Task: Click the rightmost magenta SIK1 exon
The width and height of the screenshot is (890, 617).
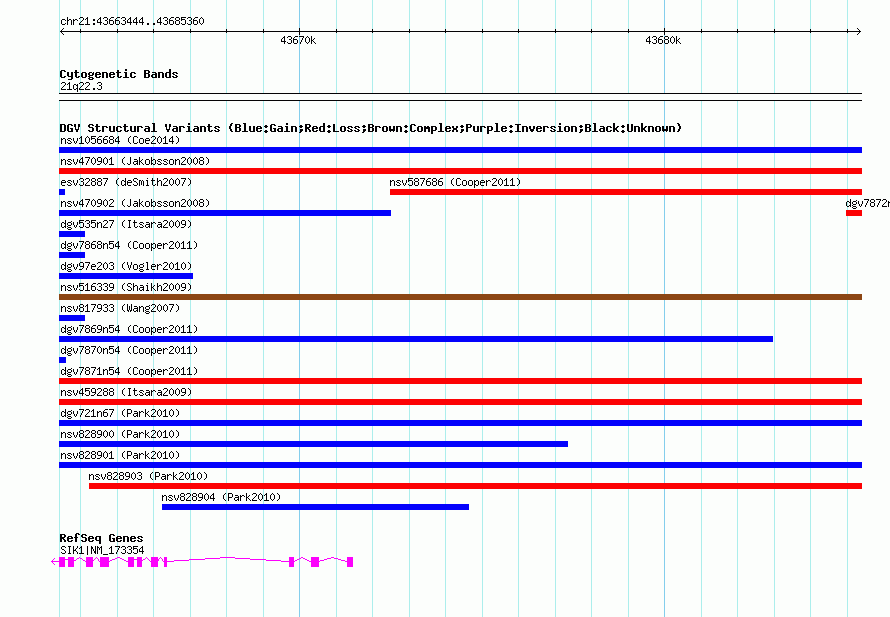Action: [350, 562]
